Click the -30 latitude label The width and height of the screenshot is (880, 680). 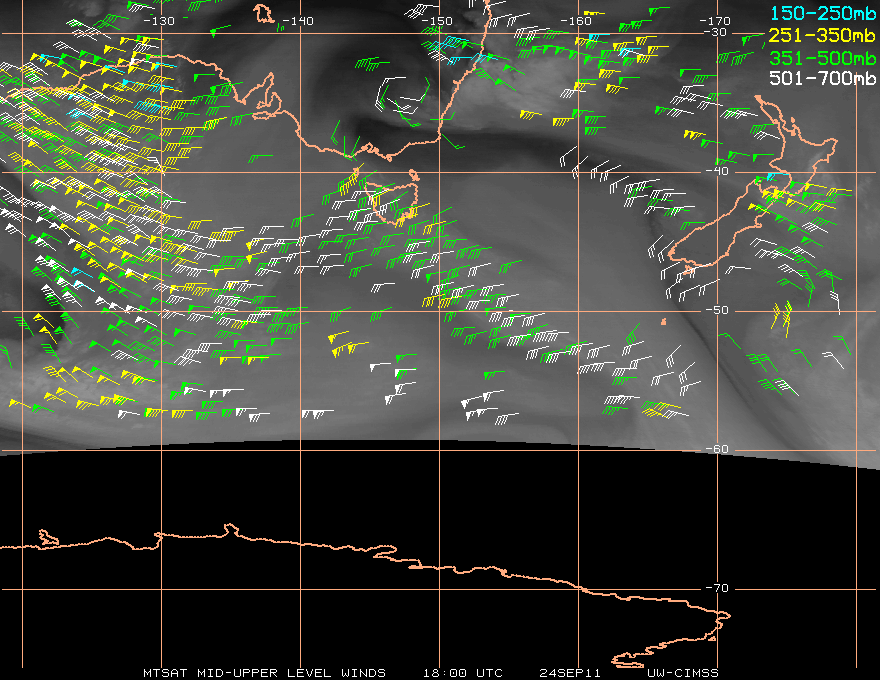[715, 32]
